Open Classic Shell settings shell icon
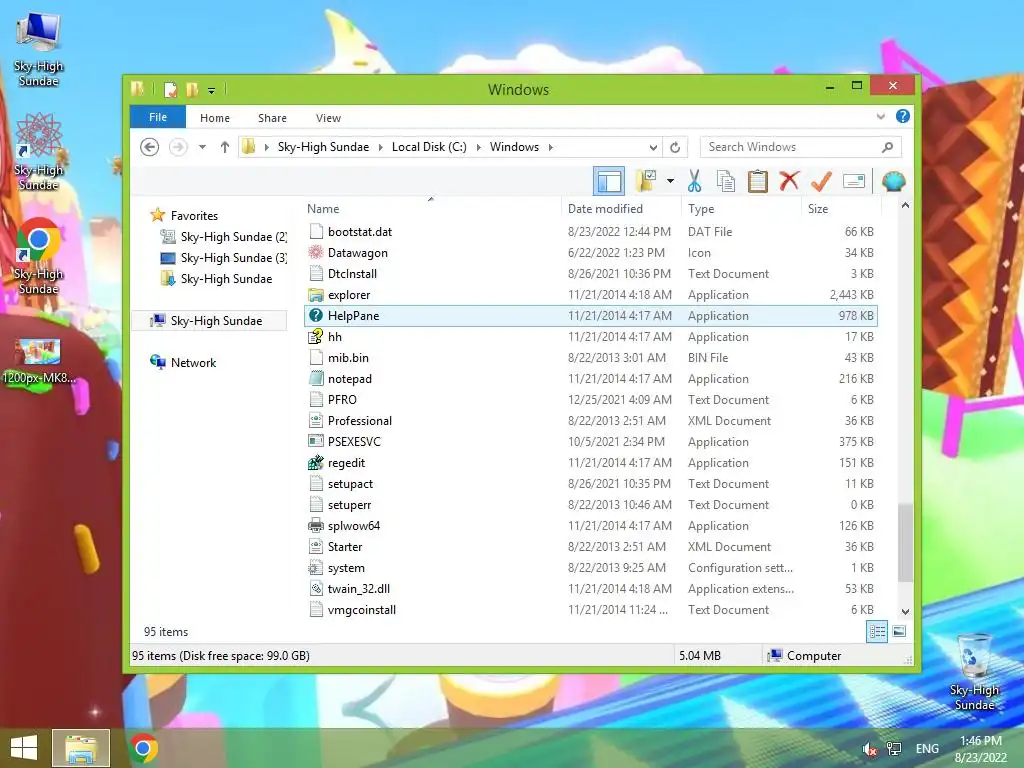Image resolution: width=1024 pixels, height=768 pixels. point(893,181)
